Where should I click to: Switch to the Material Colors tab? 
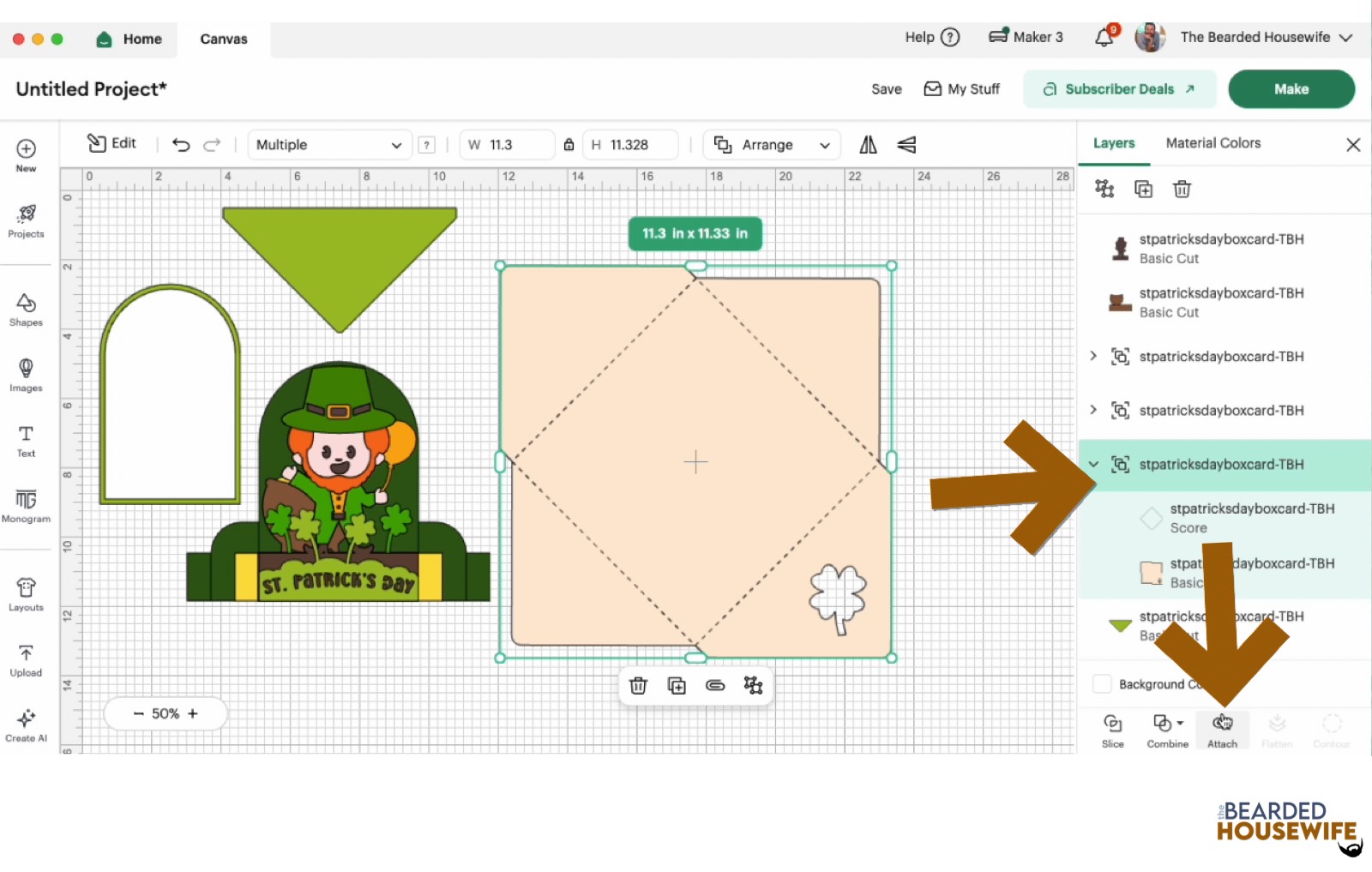[1213, 143]
